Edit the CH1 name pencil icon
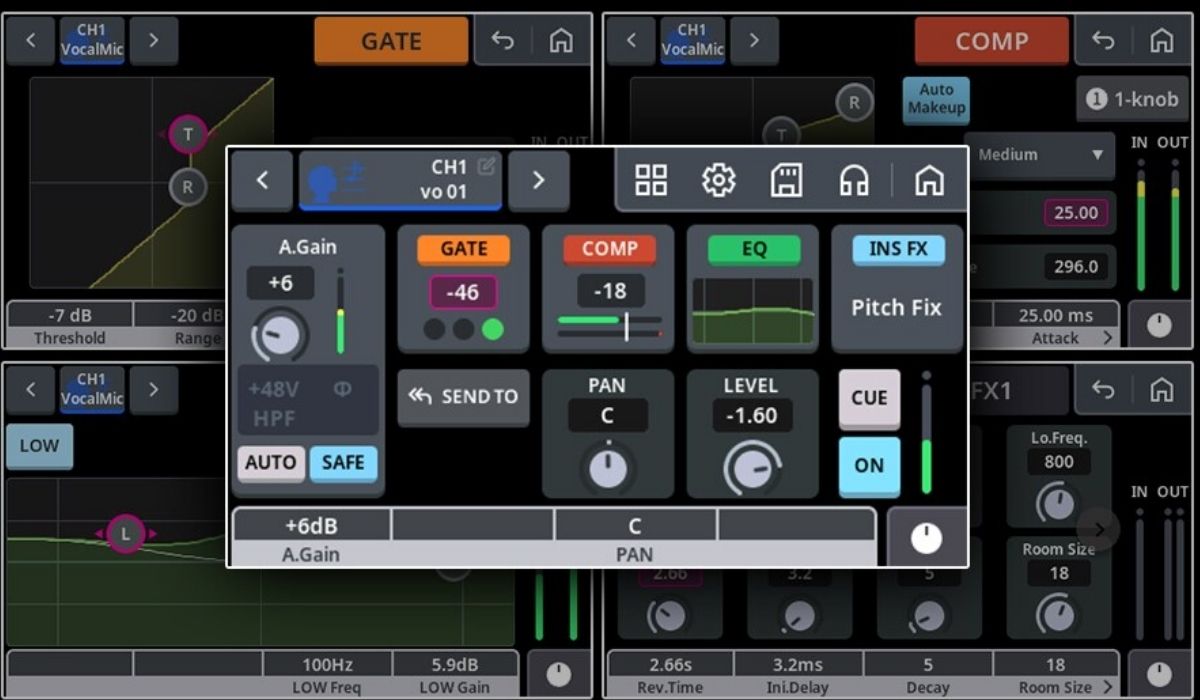Screen dimensions: 1200x700 [486, 166]
